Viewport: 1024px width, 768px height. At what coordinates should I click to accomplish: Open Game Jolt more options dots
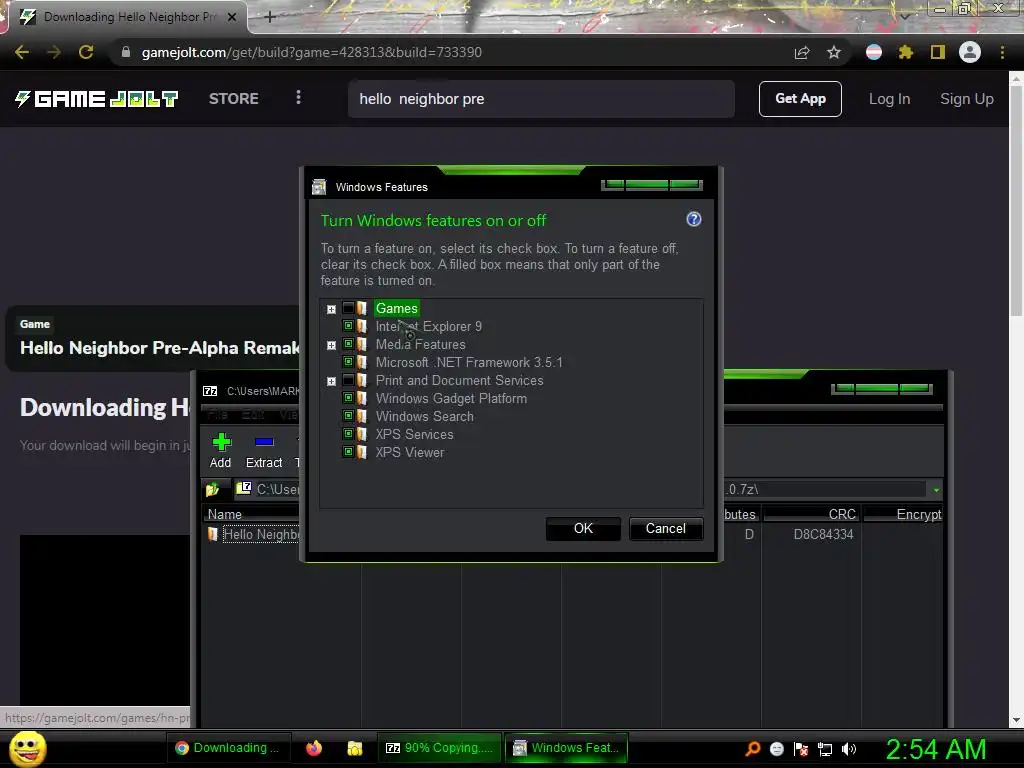pos(298,97)
